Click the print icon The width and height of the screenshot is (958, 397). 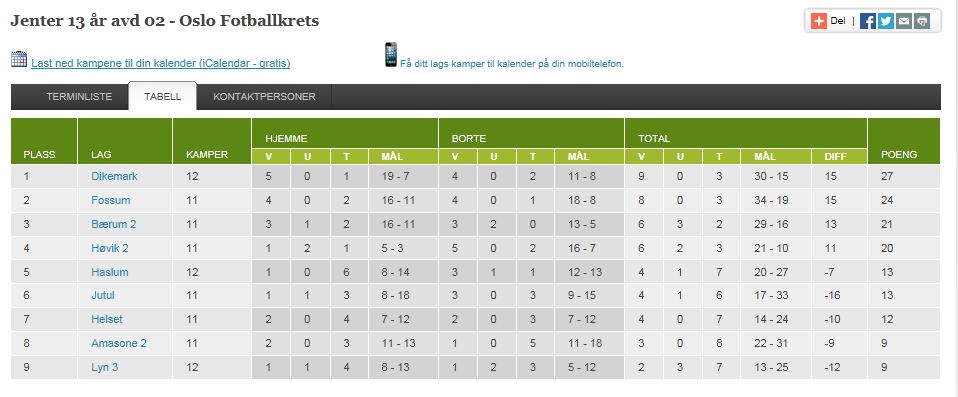click(922, 21)
